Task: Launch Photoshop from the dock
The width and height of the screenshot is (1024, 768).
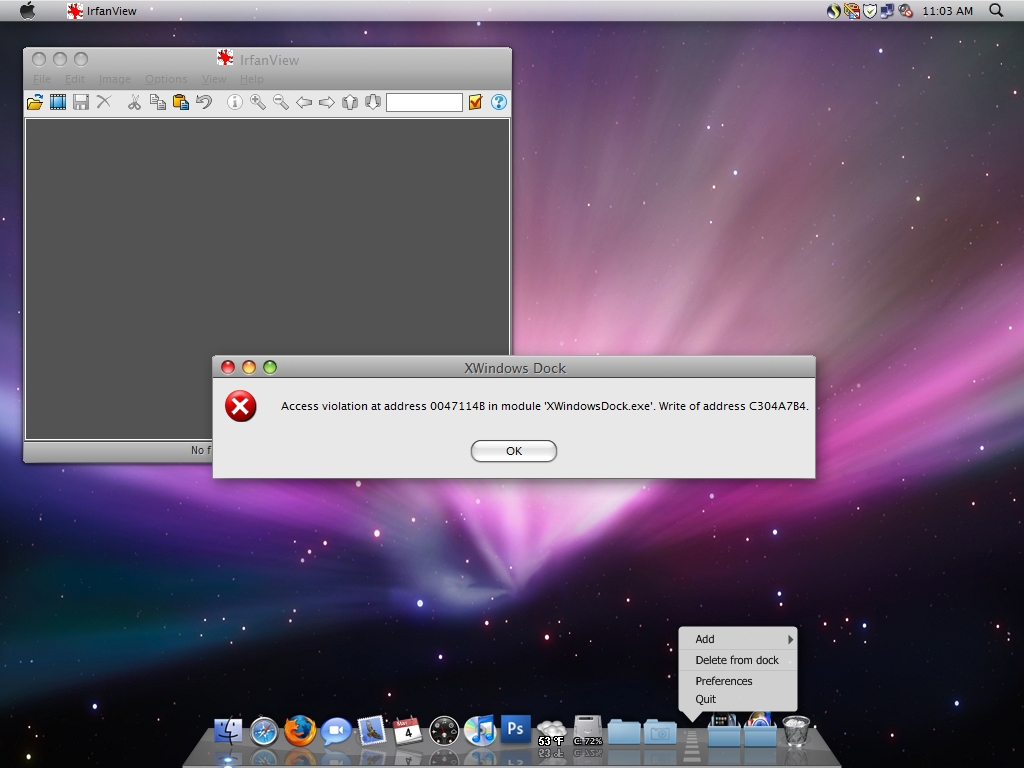Action: coord(515,729)
